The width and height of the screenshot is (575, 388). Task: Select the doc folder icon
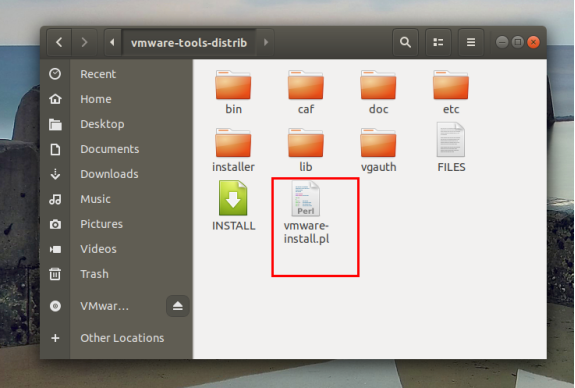coord(378,85)
